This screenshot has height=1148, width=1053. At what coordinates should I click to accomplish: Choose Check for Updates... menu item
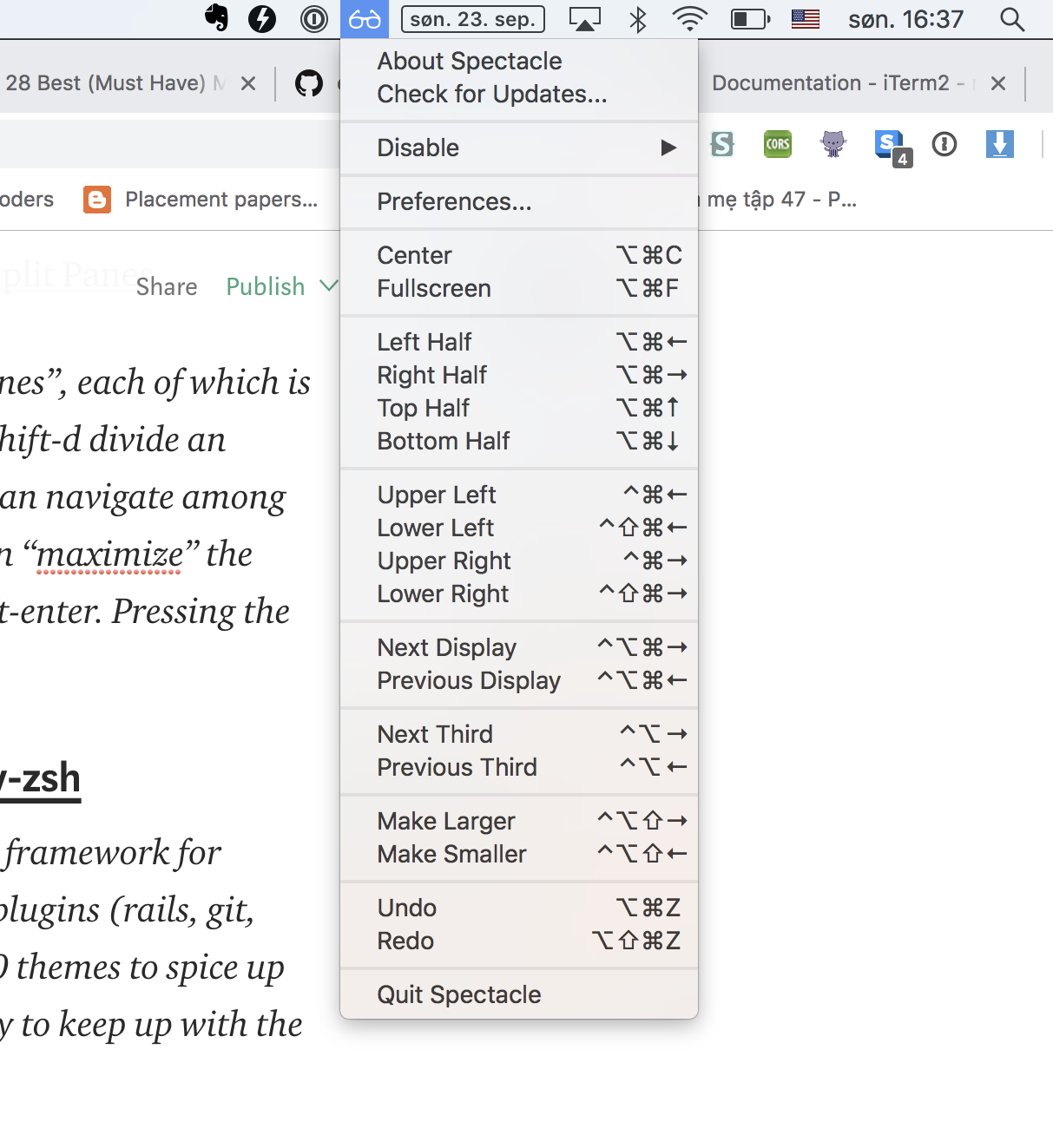[519, 94]
